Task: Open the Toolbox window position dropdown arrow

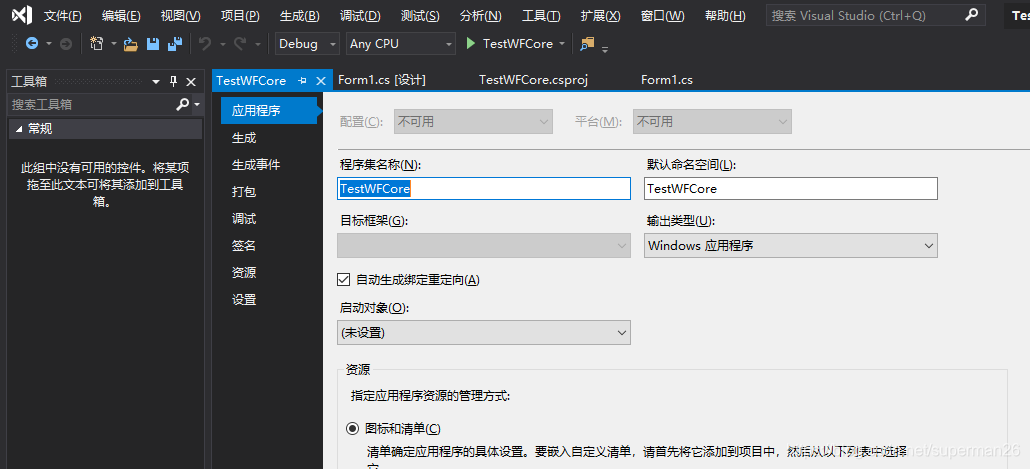Action: [x=156, y=82]
